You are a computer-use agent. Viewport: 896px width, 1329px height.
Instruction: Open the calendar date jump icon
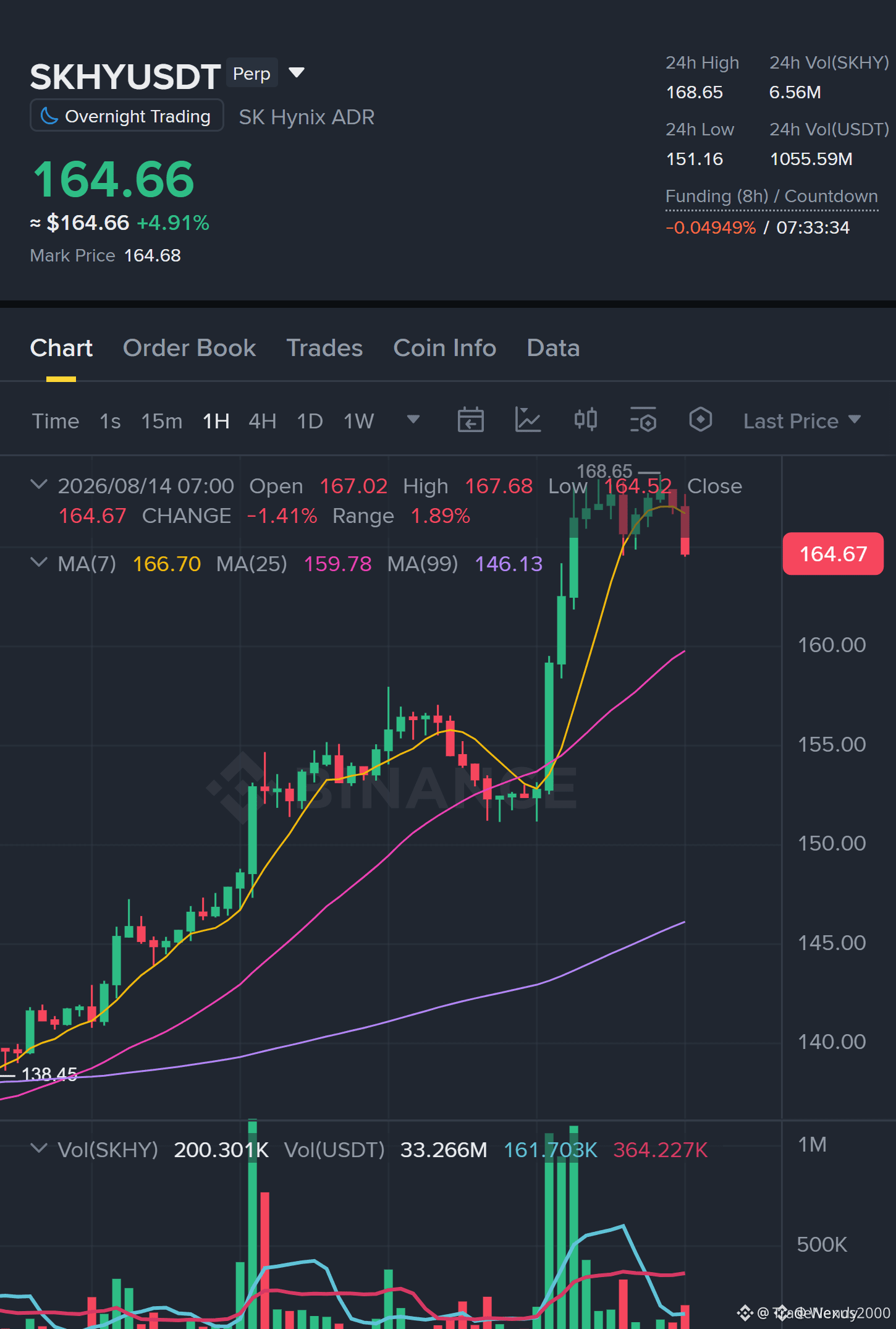470,420
